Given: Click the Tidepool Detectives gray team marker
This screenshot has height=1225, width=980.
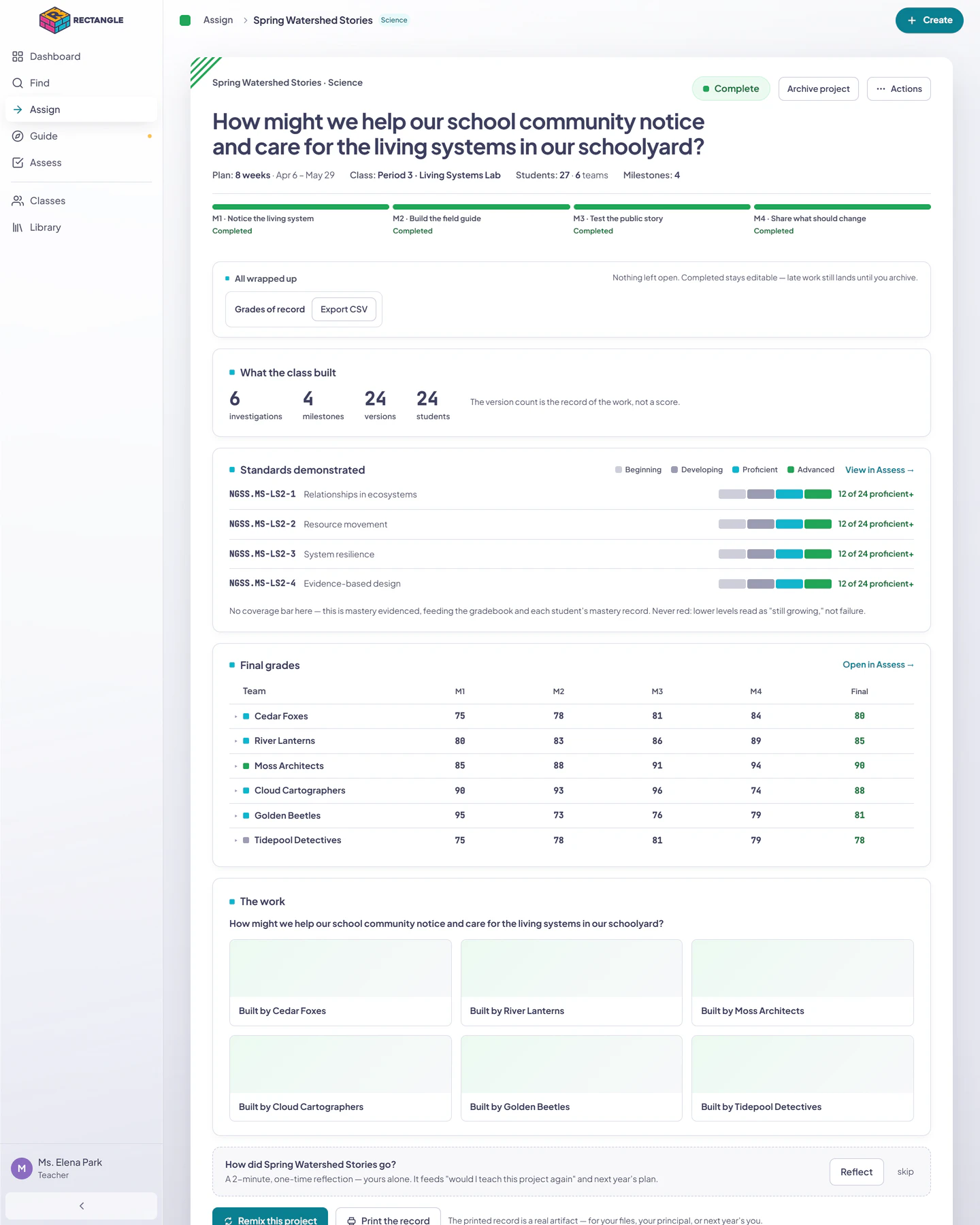Looking at the screenshot, I should click(246, 840).
